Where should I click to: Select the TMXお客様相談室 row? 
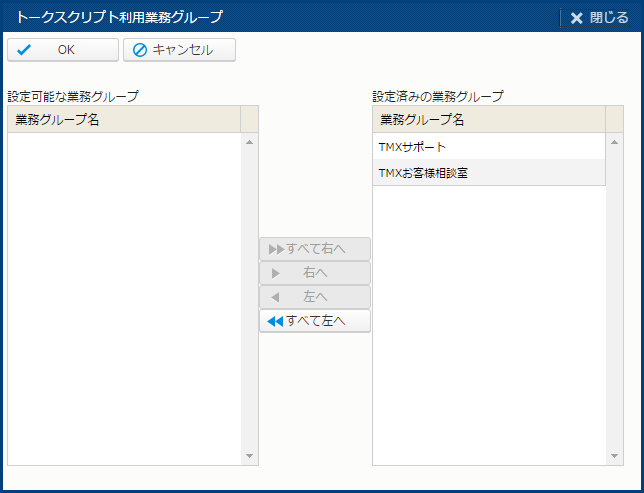point(488,173)
